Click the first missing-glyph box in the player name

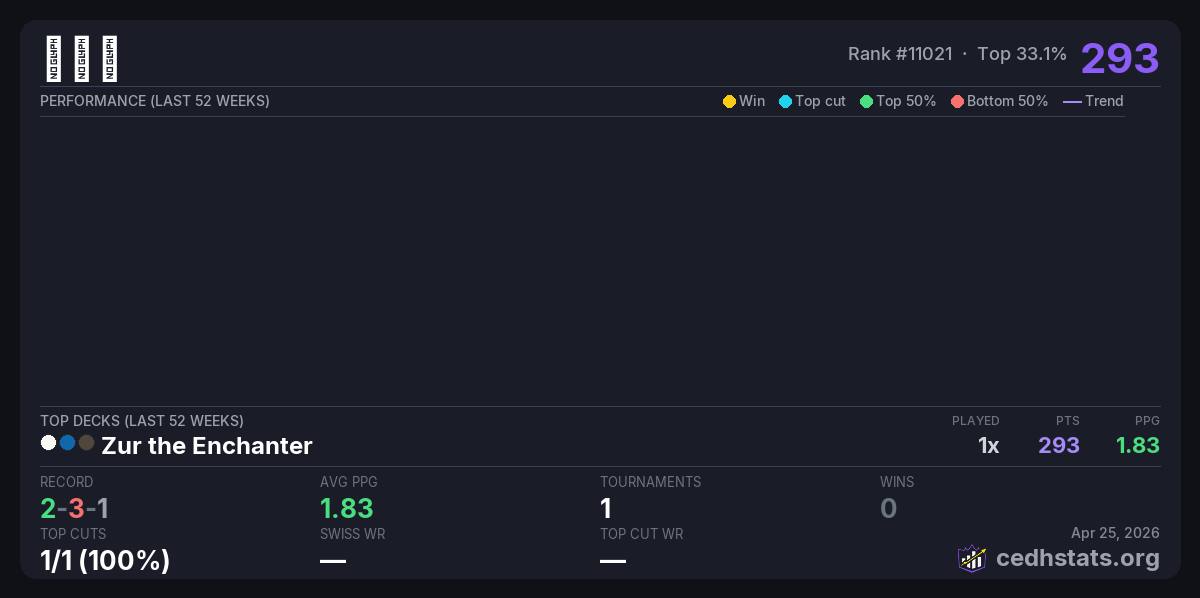[x=54, y=59]
